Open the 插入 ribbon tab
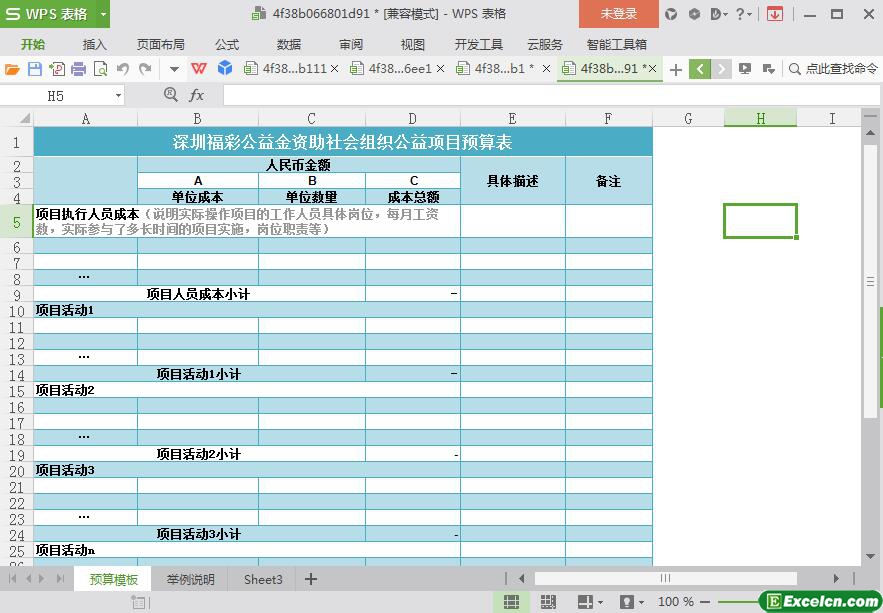The image size is (883, 613). pyautogui.click(x=94, y=44)
